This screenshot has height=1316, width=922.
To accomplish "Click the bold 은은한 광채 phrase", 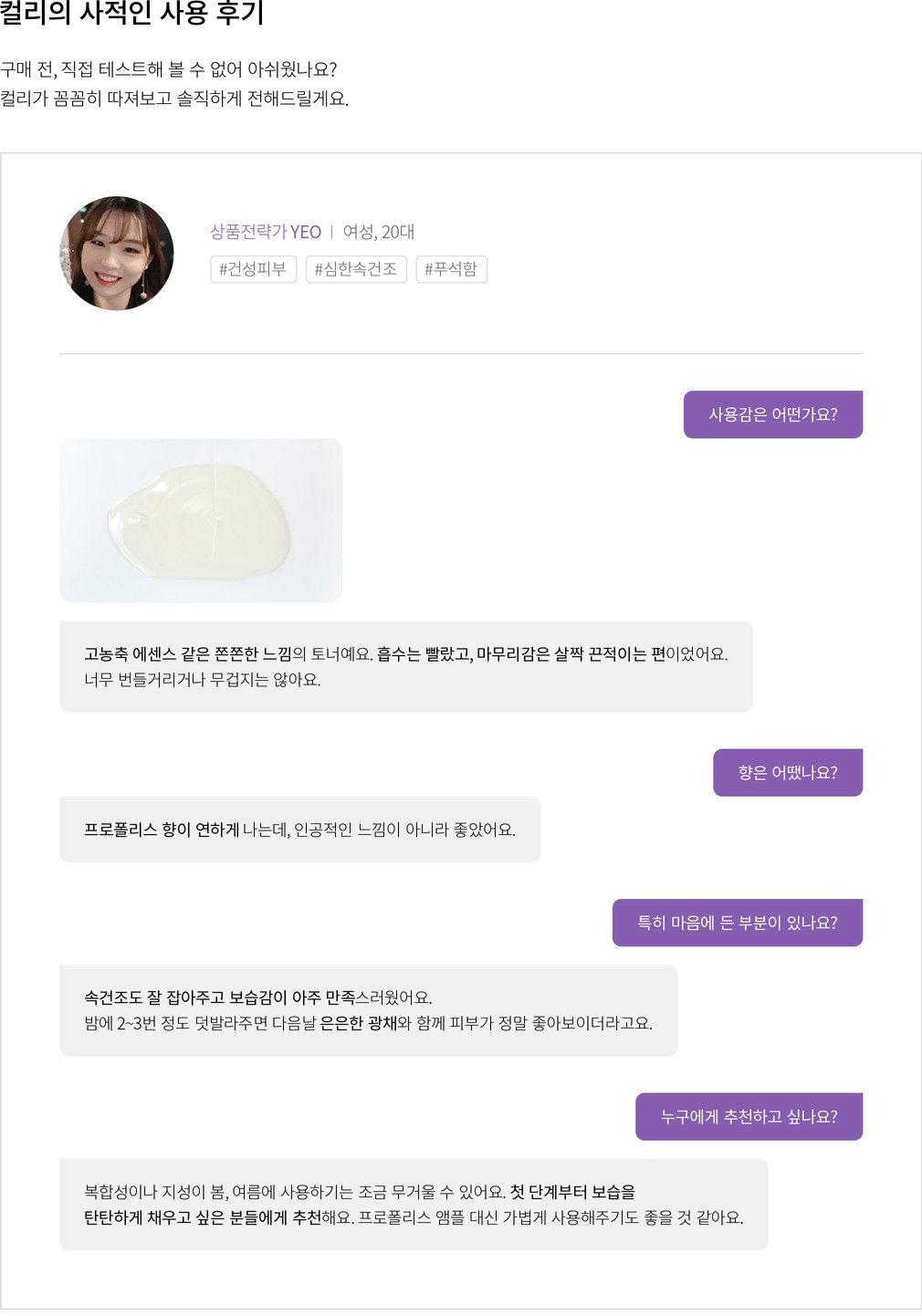I will (x=359, y=1023).
